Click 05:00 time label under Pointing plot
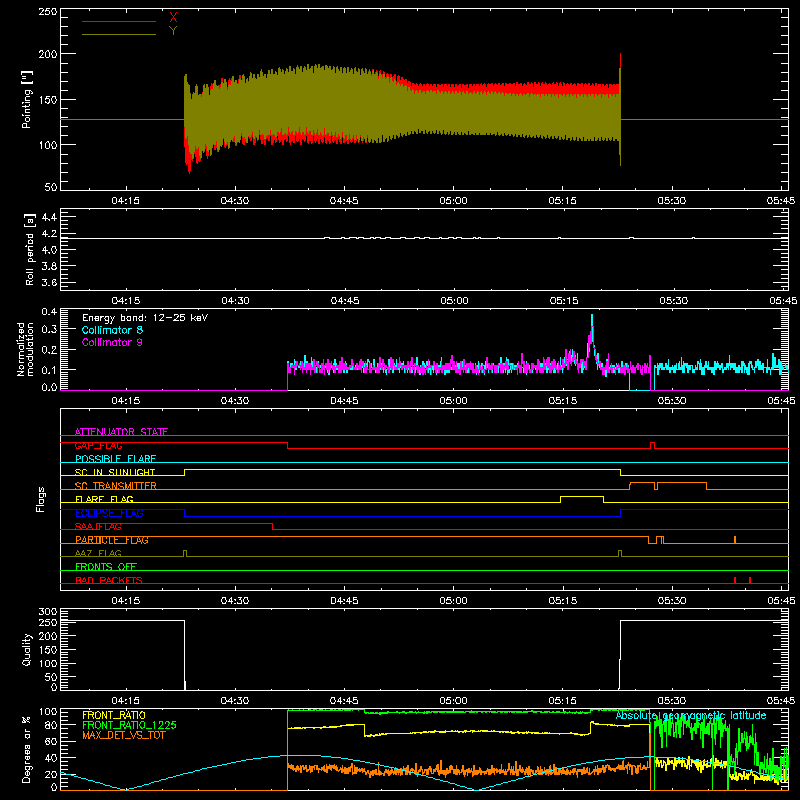This screenshot has height=800, width=800. click(x=453, y=201)
